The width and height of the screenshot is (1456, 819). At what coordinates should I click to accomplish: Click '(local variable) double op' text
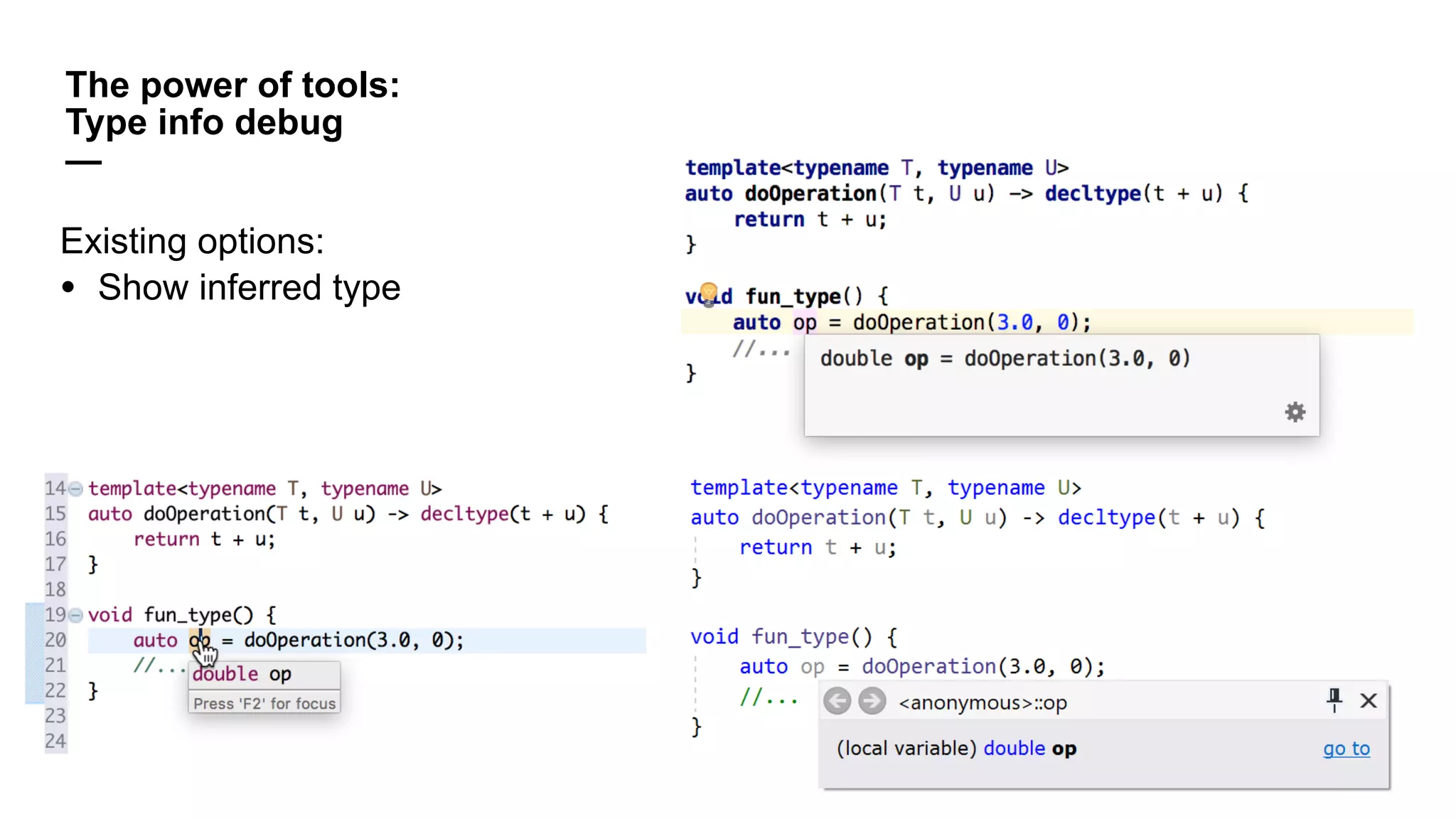[x=956, y=749]
